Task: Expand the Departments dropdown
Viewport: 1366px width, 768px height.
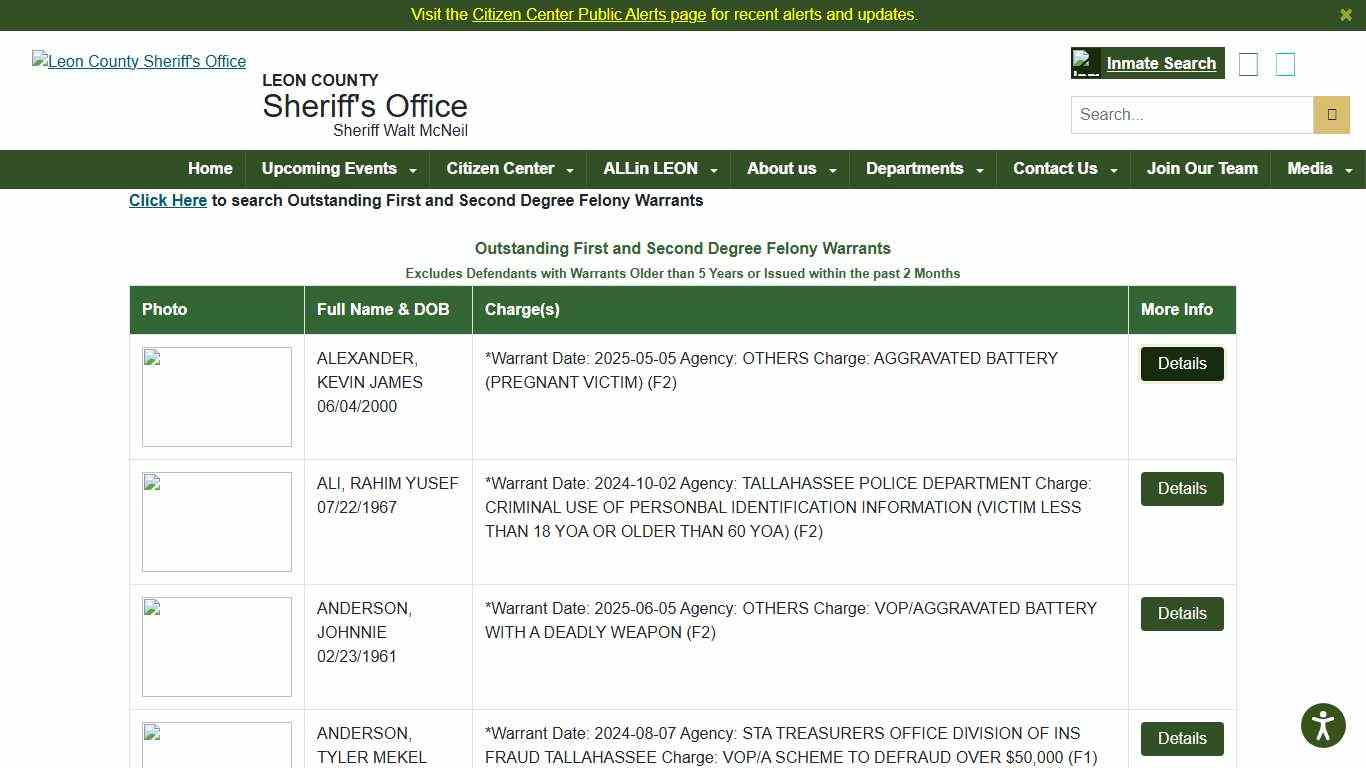Action: pos(922,169)
